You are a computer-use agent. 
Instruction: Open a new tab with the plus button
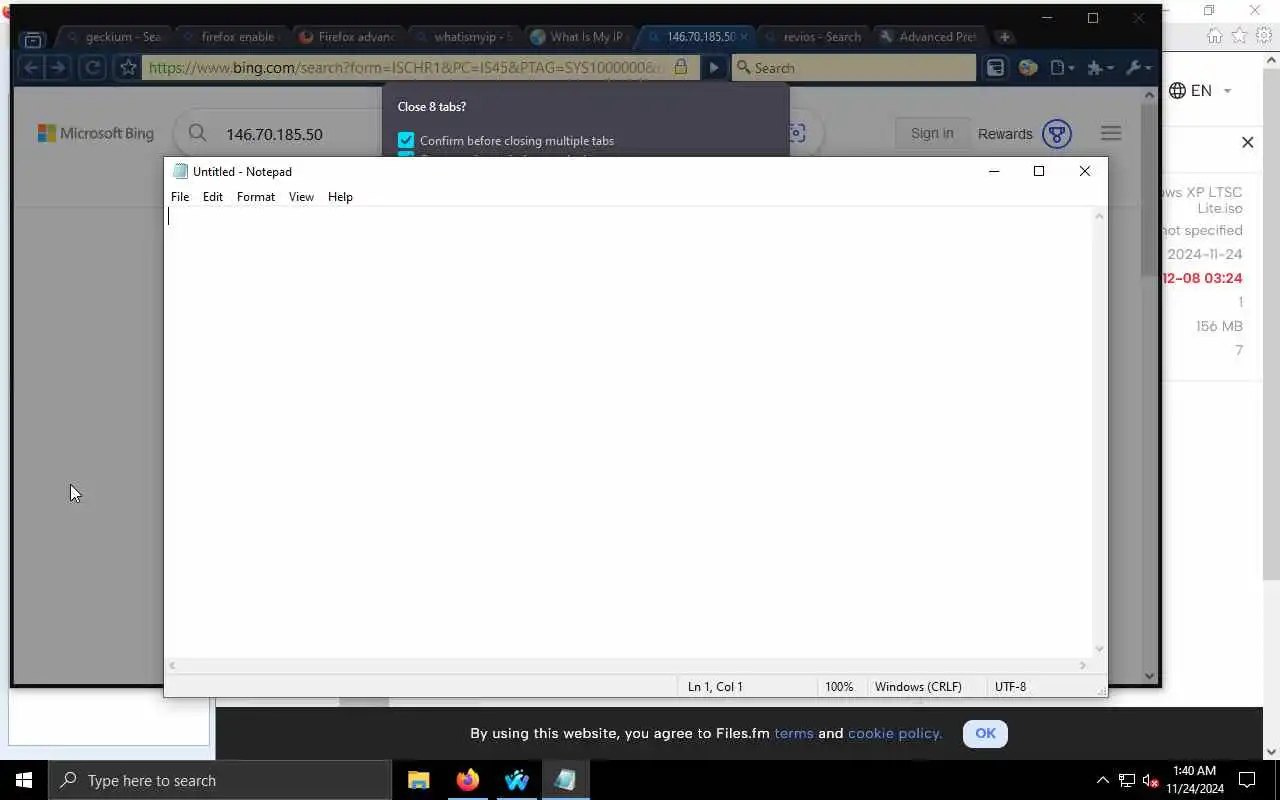1004,37
